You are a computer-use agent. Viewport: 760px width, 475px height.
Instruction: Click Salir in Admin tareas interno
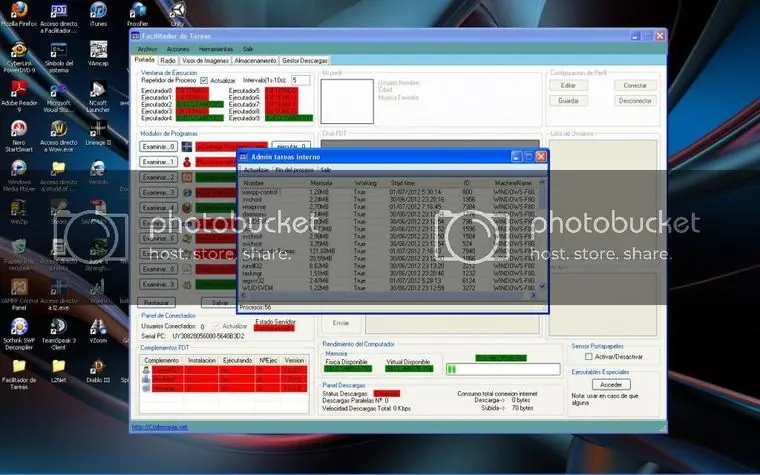(326, 170)
